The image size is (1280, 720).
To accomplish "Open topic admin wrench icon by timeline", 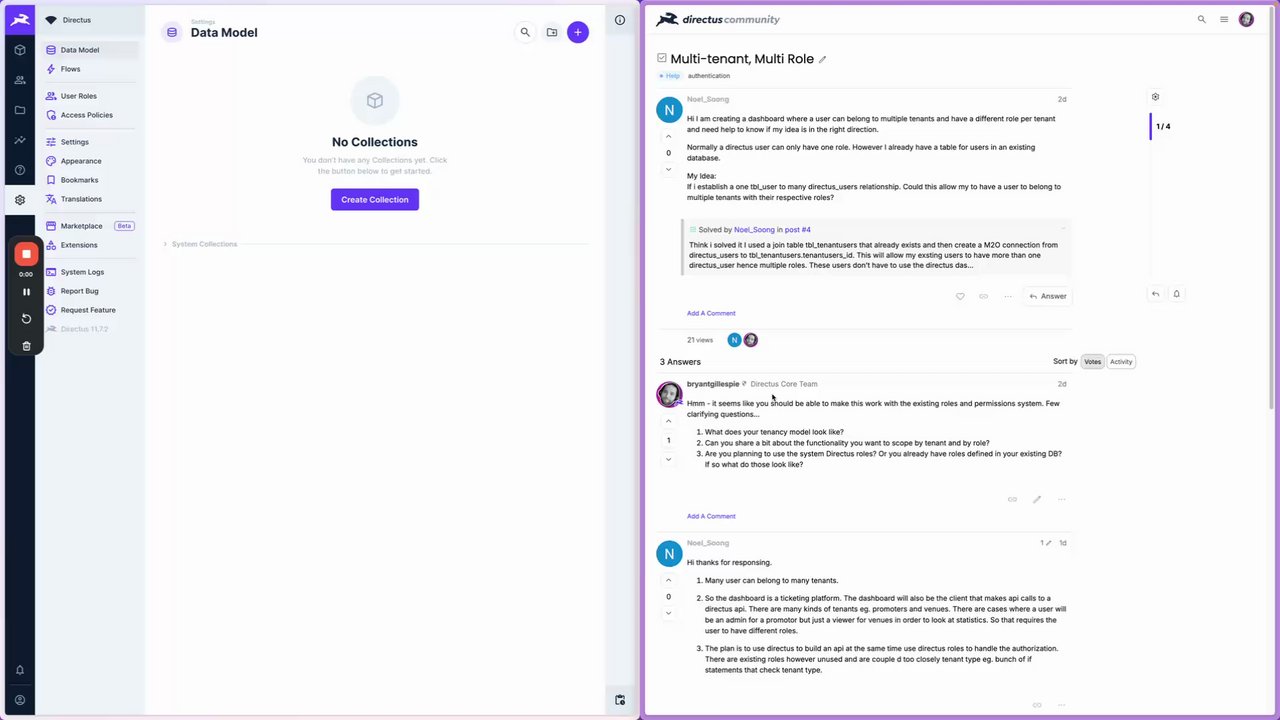I will click(x=1155, y=97).
